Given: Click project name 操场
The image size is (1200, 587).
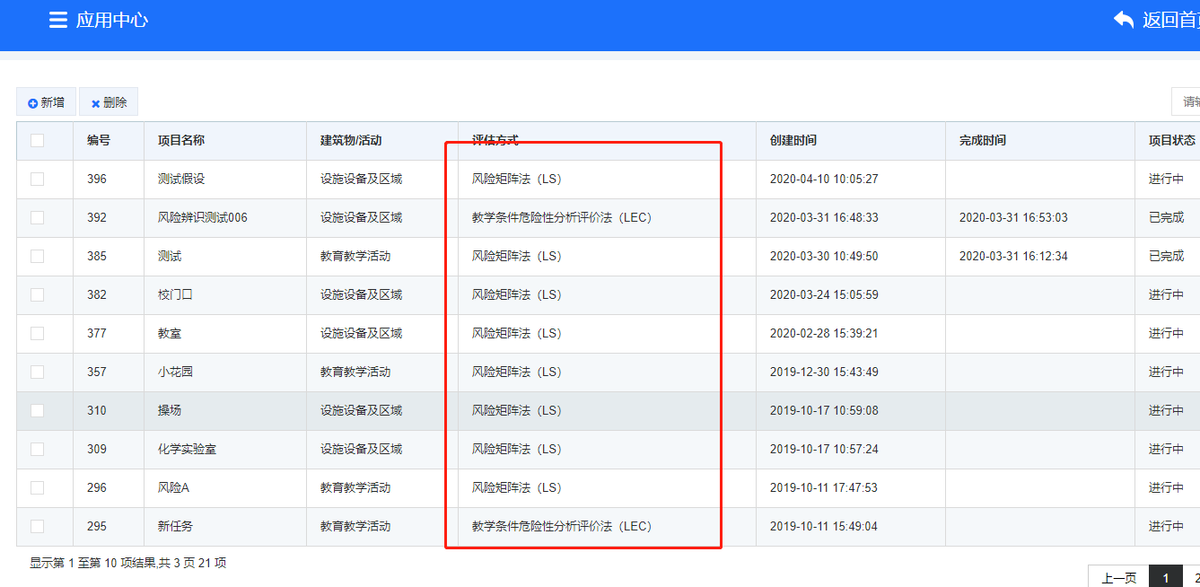Looking at the screenshot, I should [170, 410].
